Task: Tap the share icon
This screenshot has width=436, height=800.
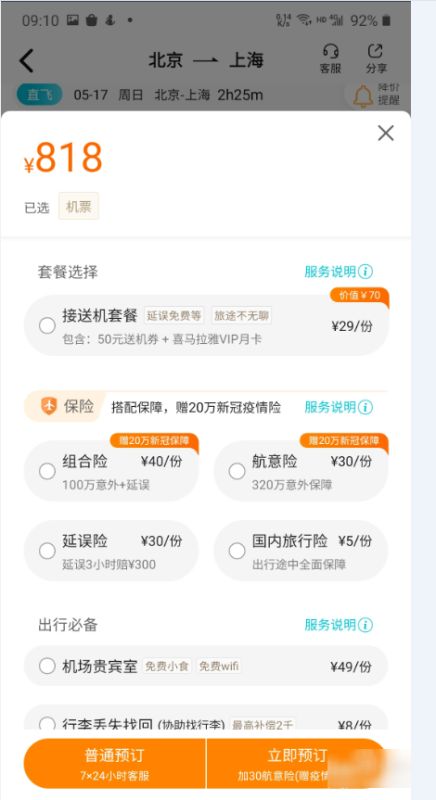Action: pos(375,51)
